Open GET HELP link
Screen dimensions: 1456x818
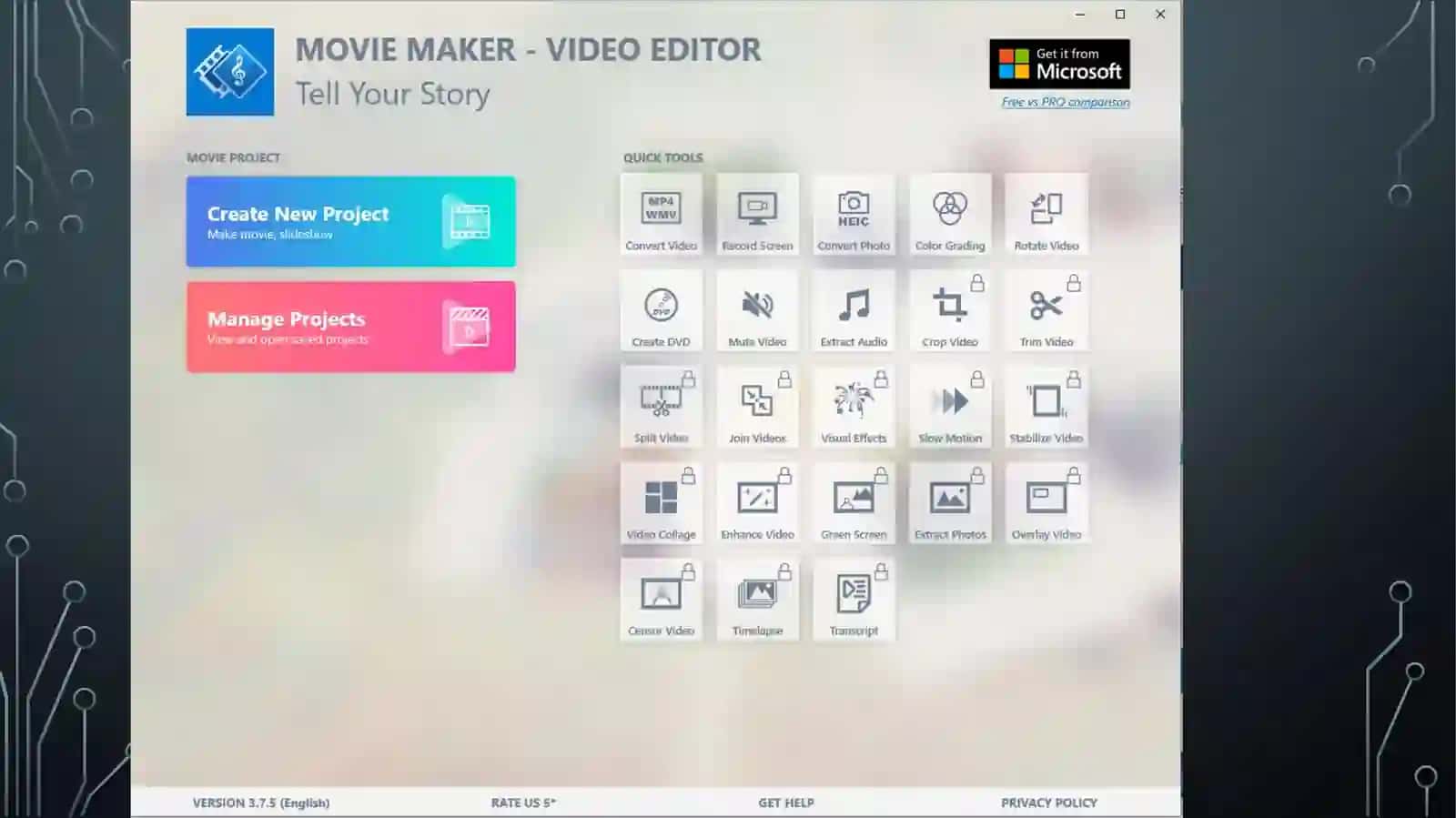(786, 803)
